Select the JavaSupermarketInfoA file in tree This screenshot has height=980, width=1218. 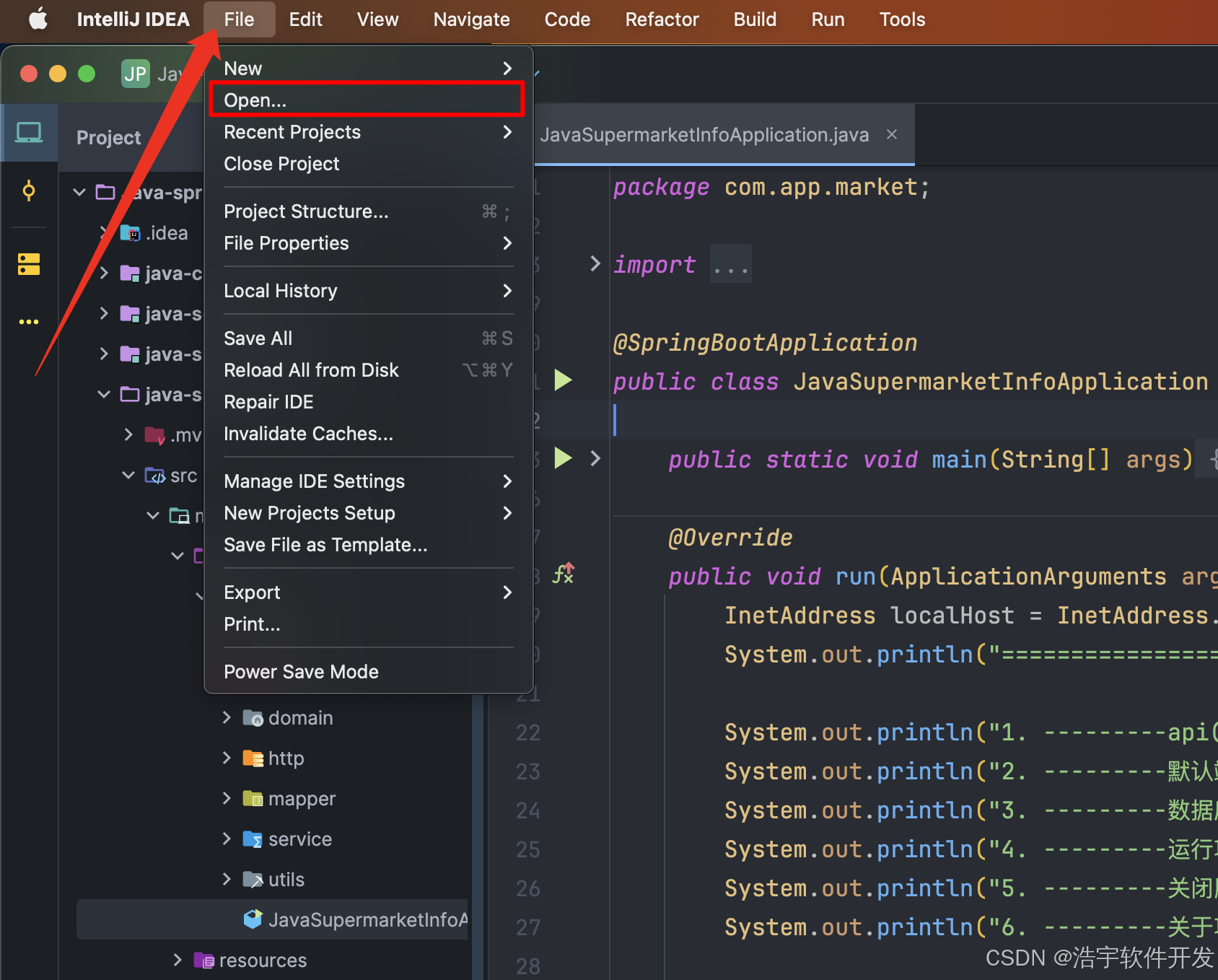pyautogui.click(x=272, y=919)
